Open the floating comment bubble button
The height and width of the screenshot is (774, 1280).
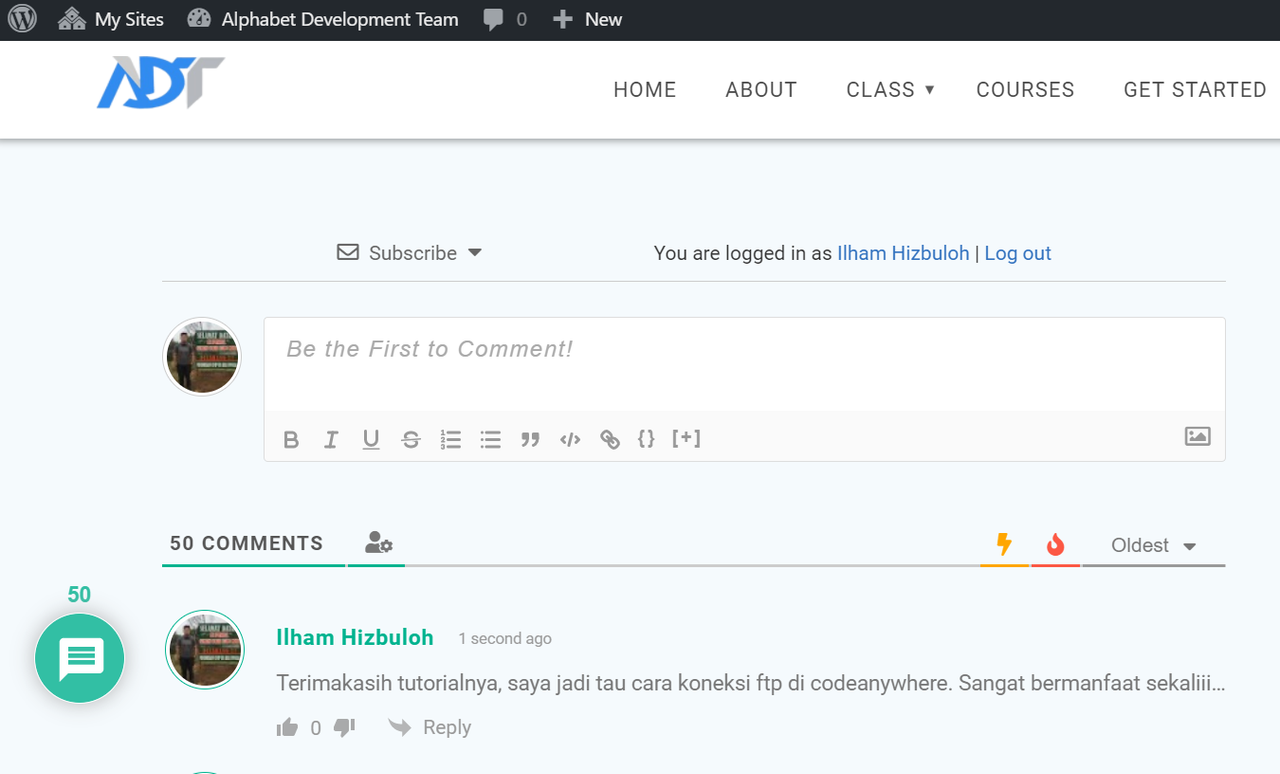(80, 658)
